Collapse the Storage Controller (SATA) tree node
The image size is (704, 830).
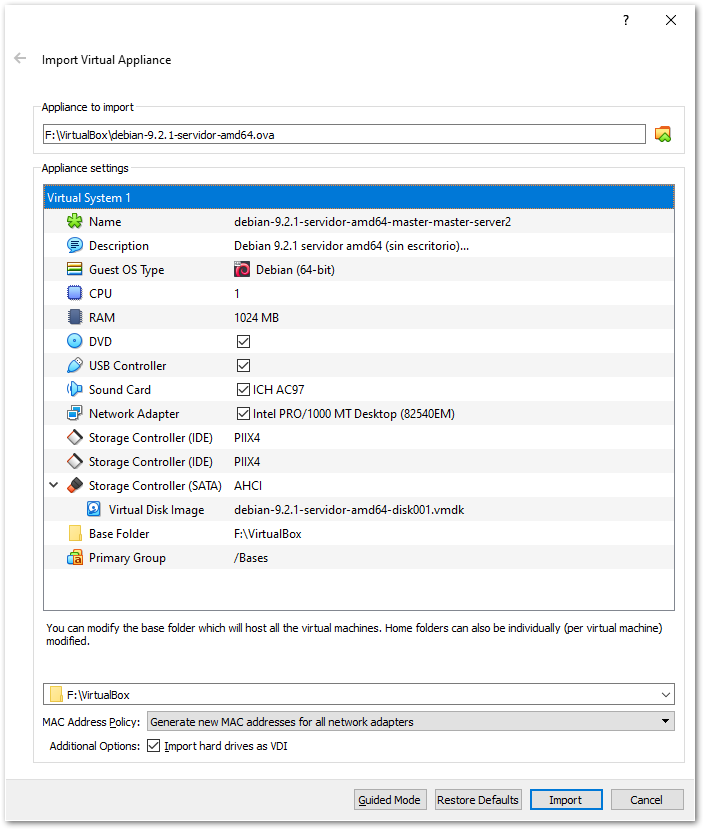point(53,485)
